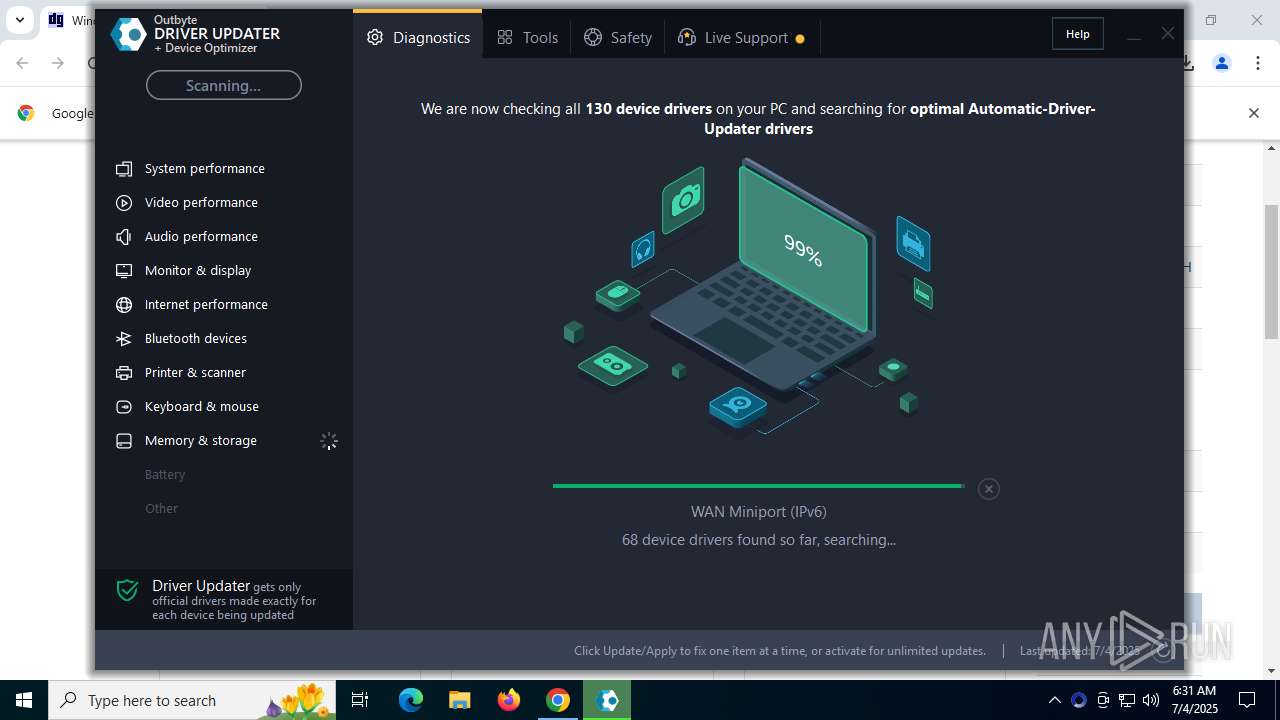This screenshot has height=720, width=1280.
Task: Select the Video performance icon
Action: (x=124, y=203)
